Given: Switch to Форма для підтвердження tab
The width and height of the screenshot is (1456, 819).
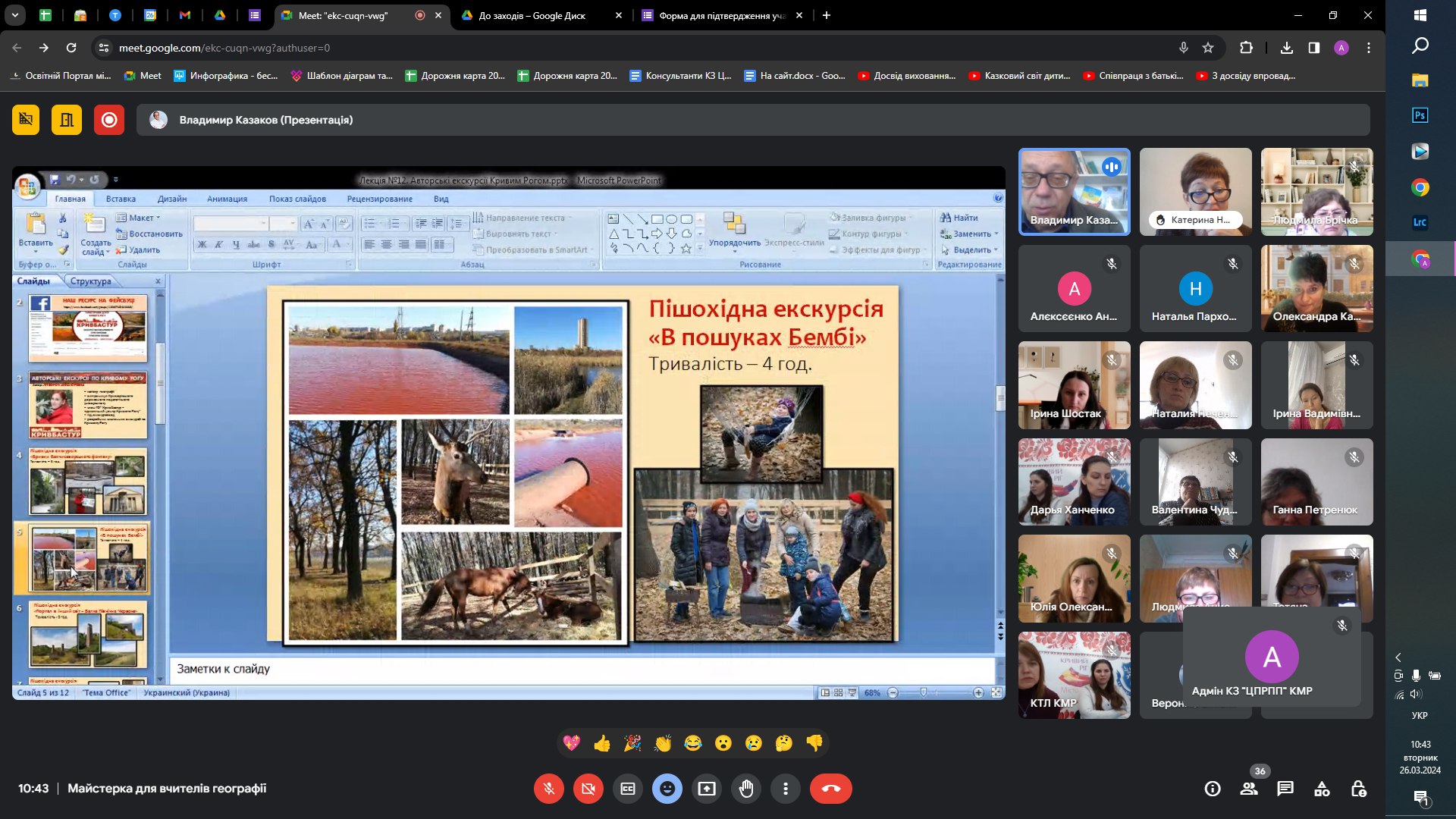Looking at the screenshot, I should pos(722,15).
